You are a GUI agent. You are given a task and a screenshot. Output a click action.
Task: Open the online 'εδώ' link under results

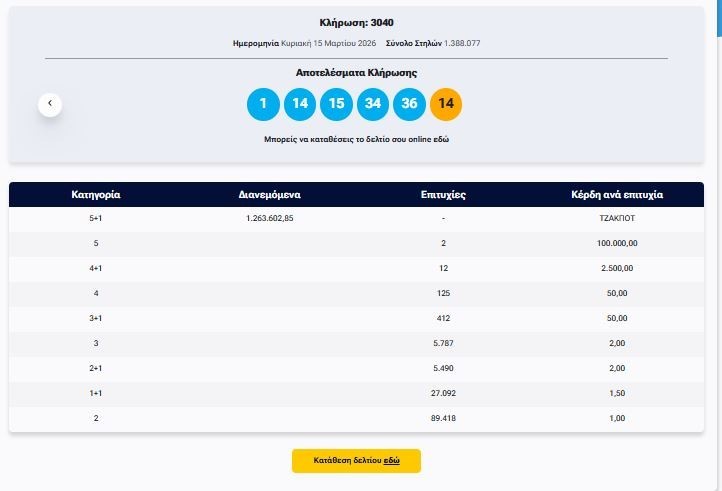pyautogui.click(x=441, y=139)
